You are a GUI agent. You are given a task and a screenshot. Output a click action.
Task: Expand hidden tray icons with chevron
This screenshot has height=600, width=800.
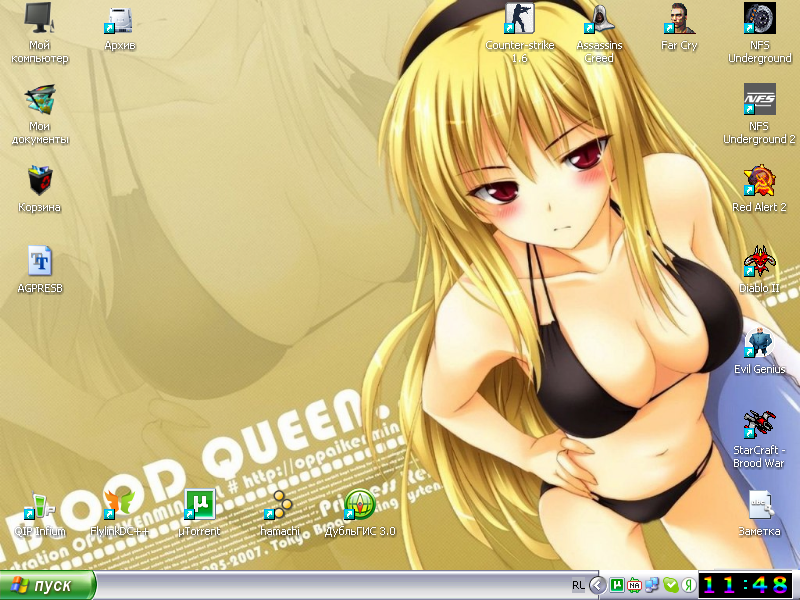click(x=597, y=585)
